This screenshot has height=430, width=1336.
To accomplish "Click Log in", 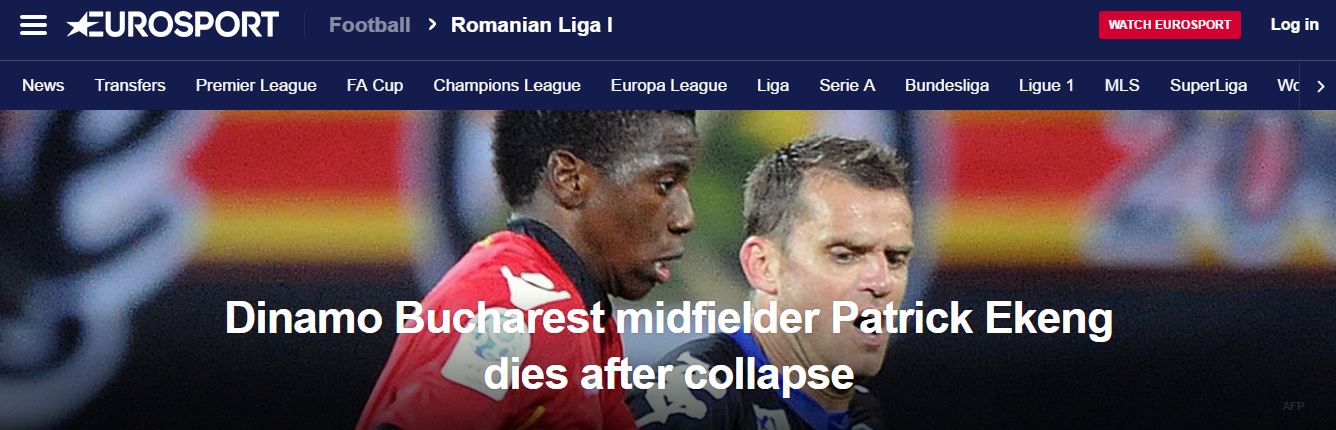I will coord(1295,25).
